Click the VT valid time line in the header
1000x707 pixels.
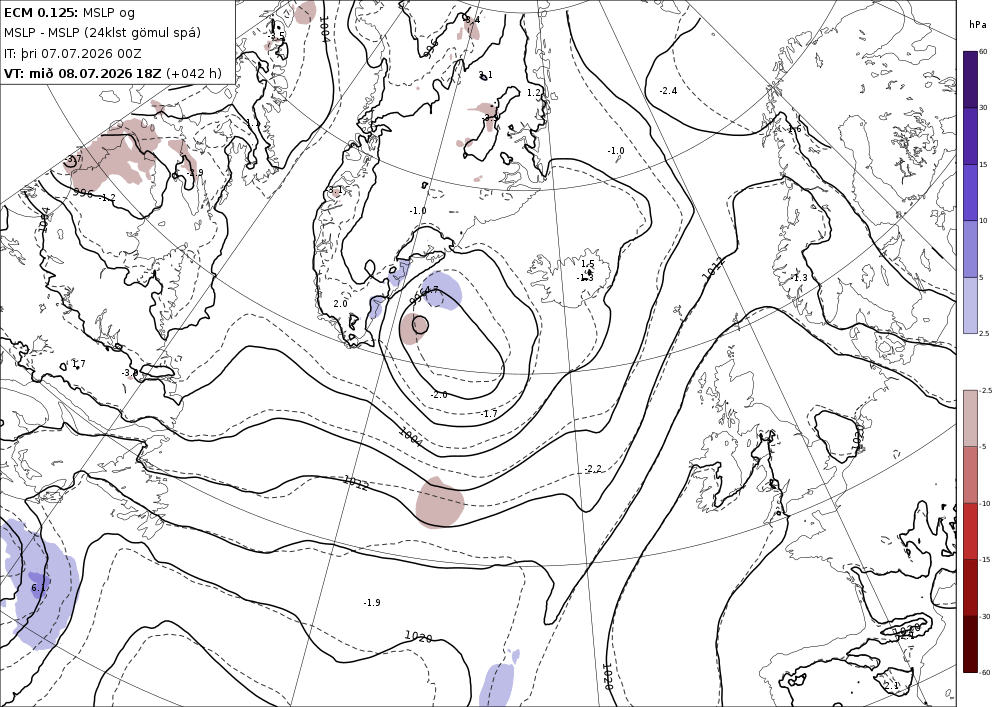(113, 73)
